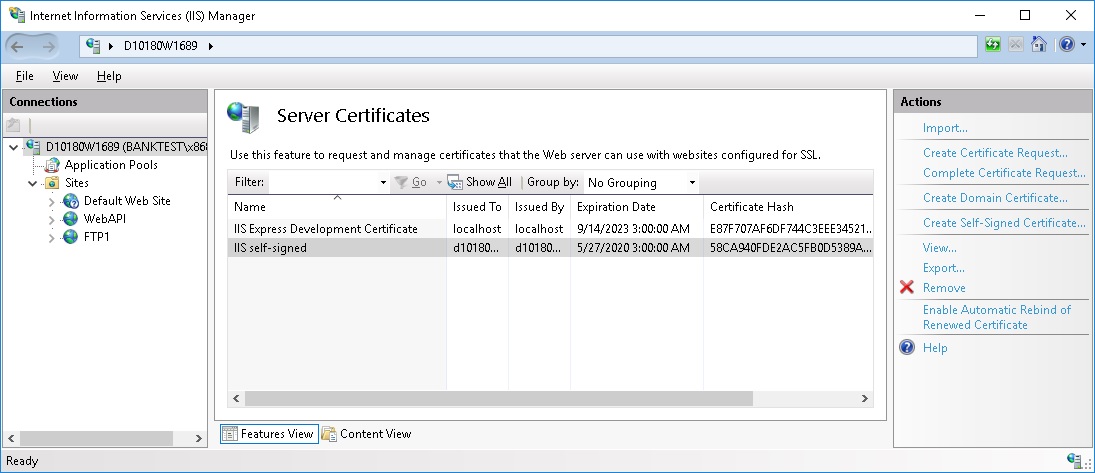Screen dimensions: 1095x473
Task: Click the Stop icon in toolbar
Action: [1015, 45]
